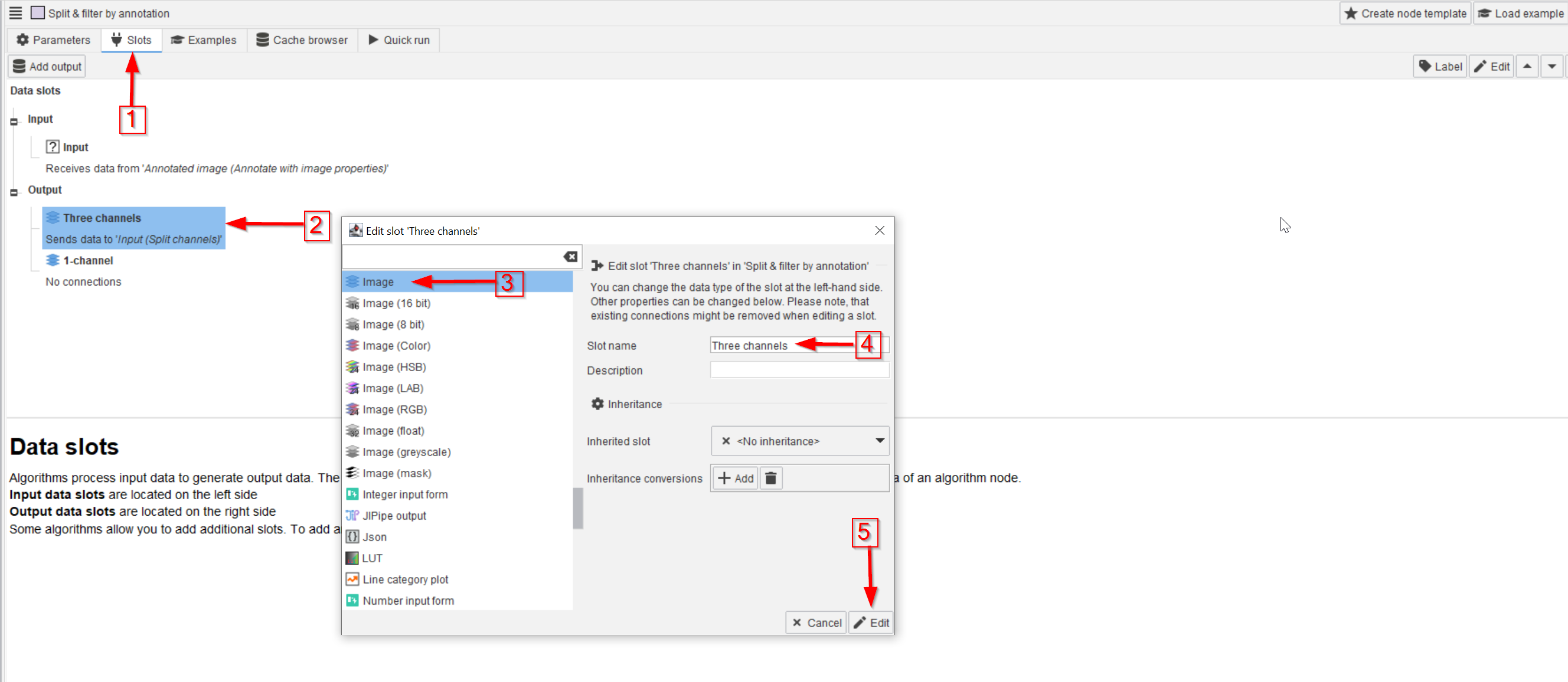Image resolution: width=1568 pixels, height=682 pixels.
Task: Collapse the Output slots tree node
Action: click(14, 192)
